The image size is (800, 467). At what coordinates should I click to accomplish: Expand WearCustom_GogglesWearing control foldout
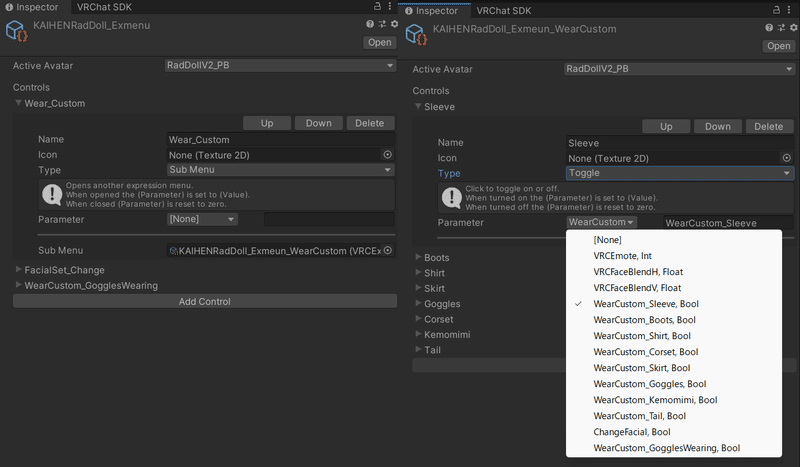[x=18, y=285]
